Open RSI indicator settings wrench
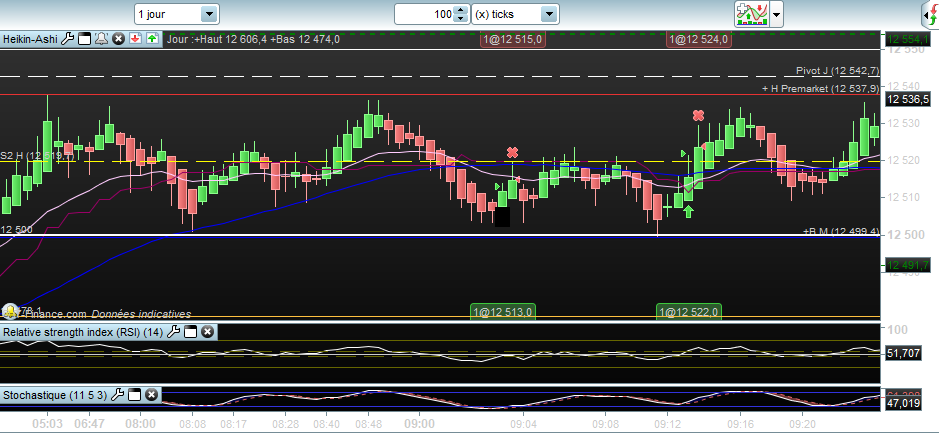The width and height of the screenshot is (939, 433). coord(173,331)
